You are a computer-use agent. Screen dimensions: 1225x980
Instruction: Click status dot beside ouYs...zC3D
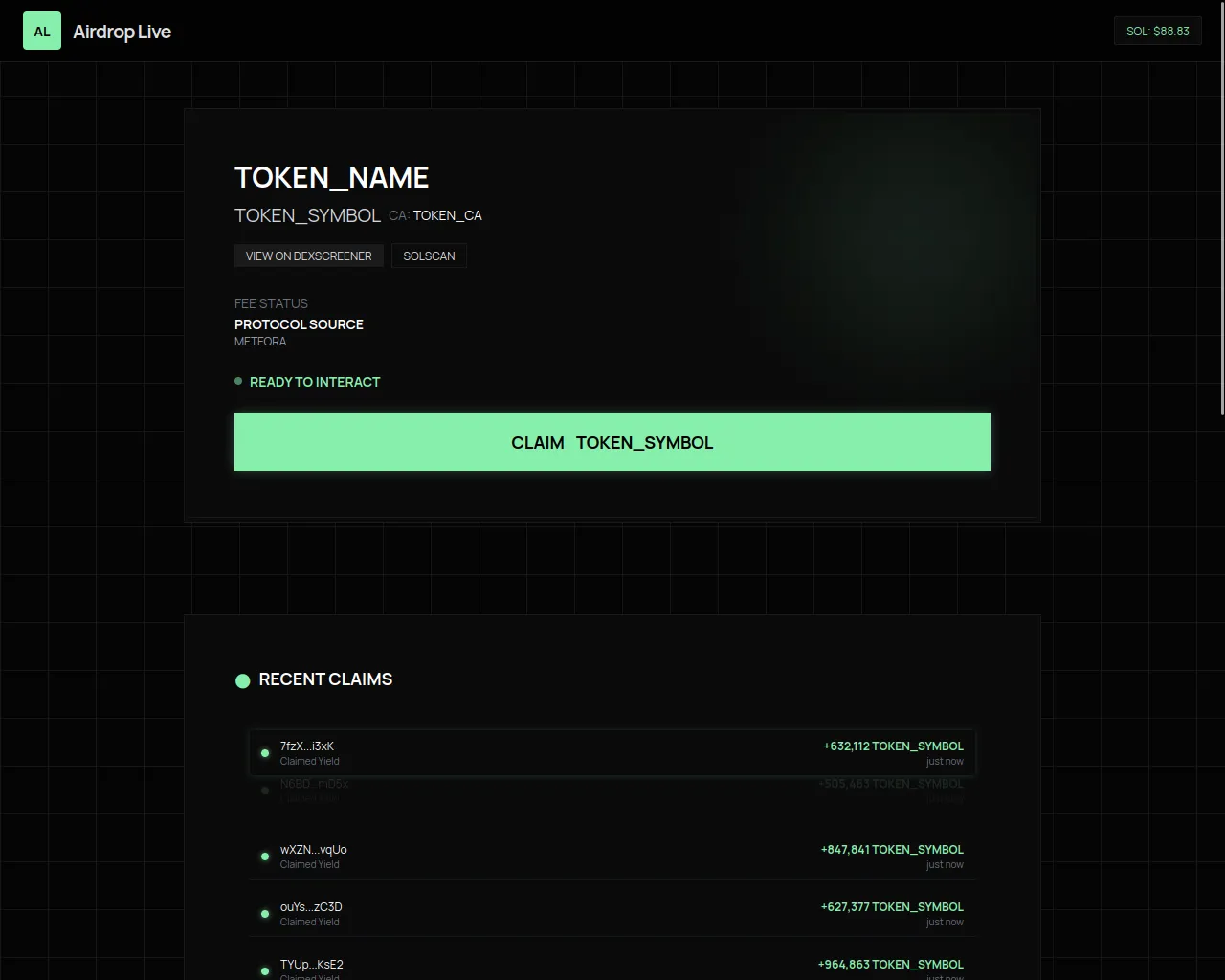[265, 914]
